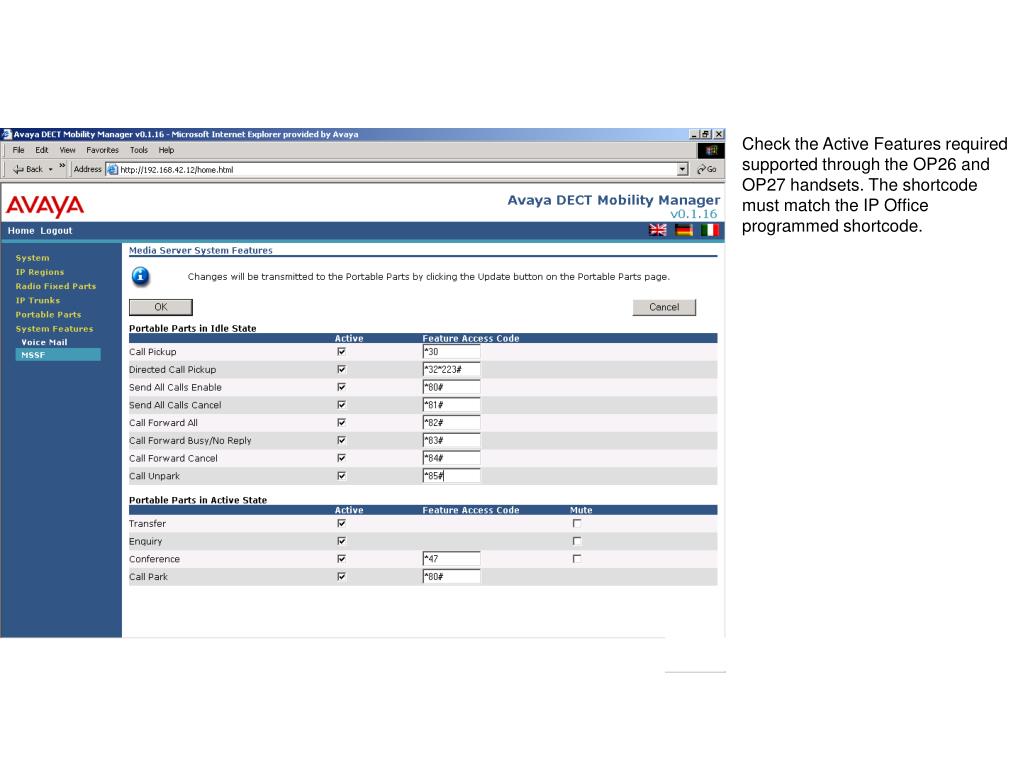Click the Call Unpark code field
Screen dimensions: 1024x768
451,475
